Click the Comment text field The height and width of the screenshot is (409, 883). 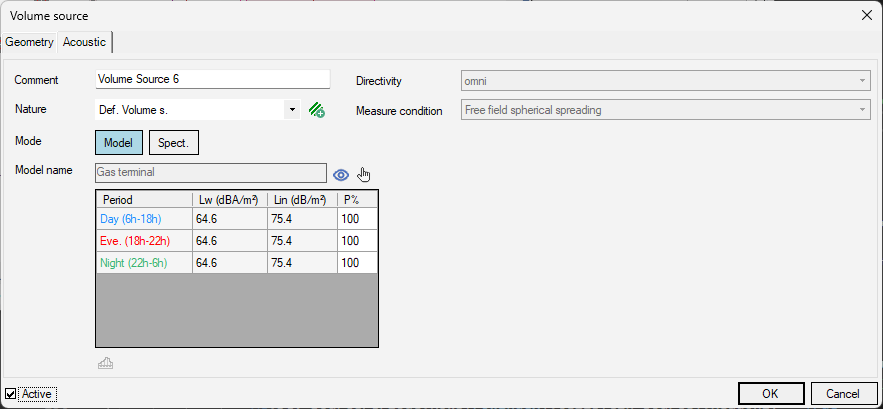click(x=212, y=79)
